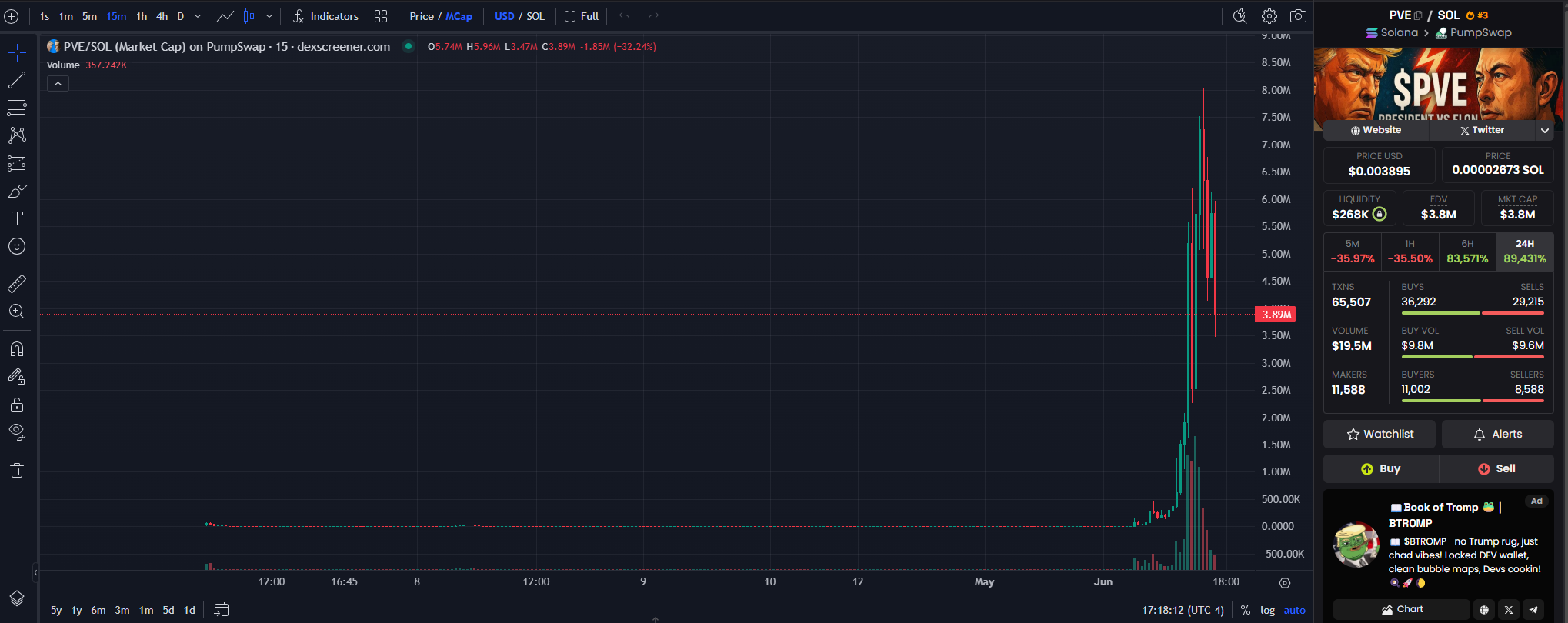1568x623 pixels.
Task: Open the Indicators dialog
Action: point(325,16)
